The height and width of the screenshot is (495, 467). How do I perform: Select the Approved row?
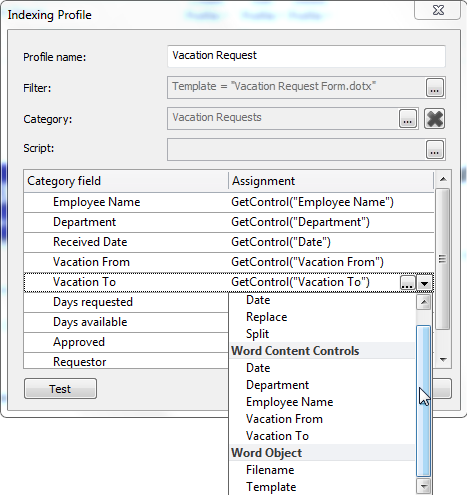[x=126, y=342]
